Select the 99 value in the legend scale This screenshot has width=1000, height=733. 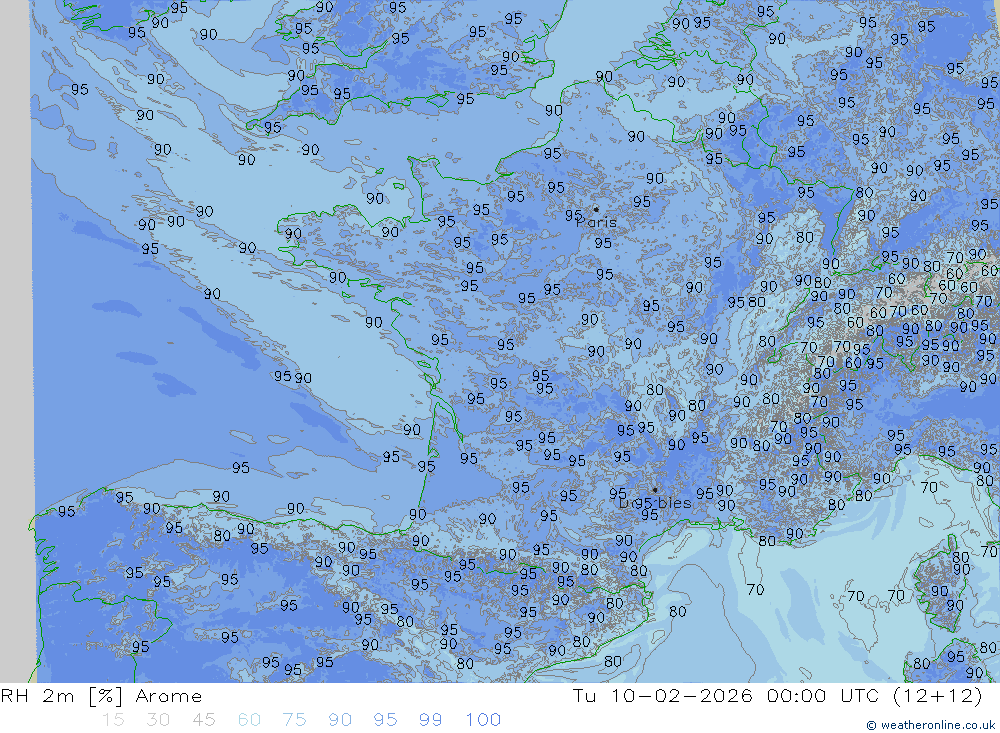tap(430, 720)
